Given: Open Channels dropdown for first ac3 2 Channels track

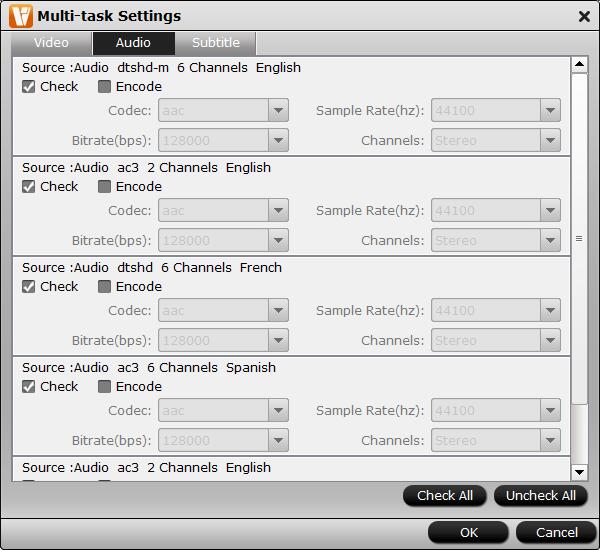Looking at the screenshot, I should tap(496, 240).
